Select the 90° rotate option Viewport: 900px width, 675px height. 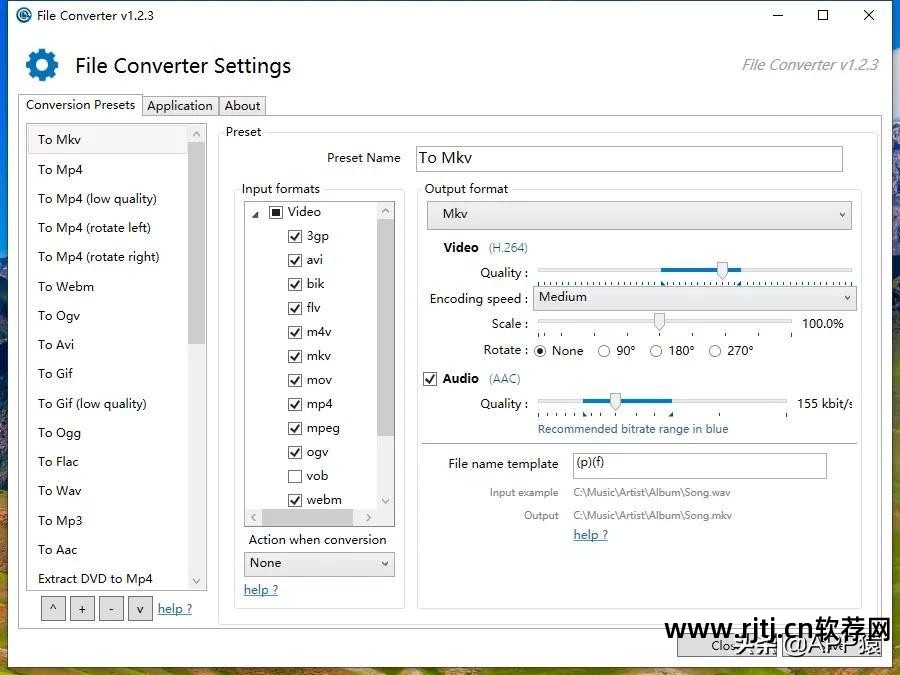pos(604,351)
